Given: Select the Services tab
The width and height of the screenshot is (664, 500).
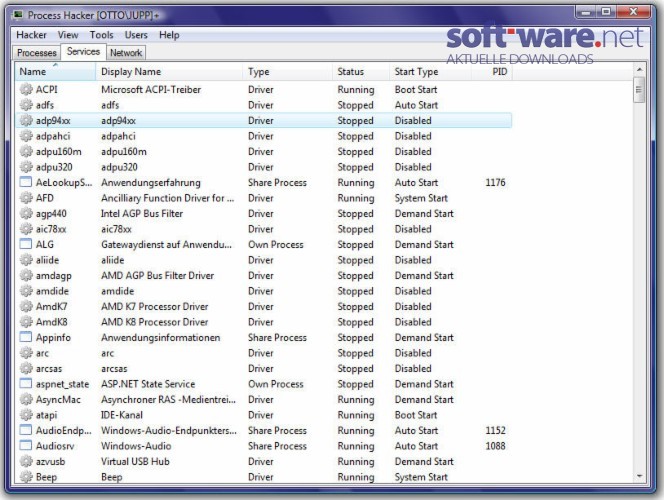Looking at the screenshot, I should [x=83, y=52].
